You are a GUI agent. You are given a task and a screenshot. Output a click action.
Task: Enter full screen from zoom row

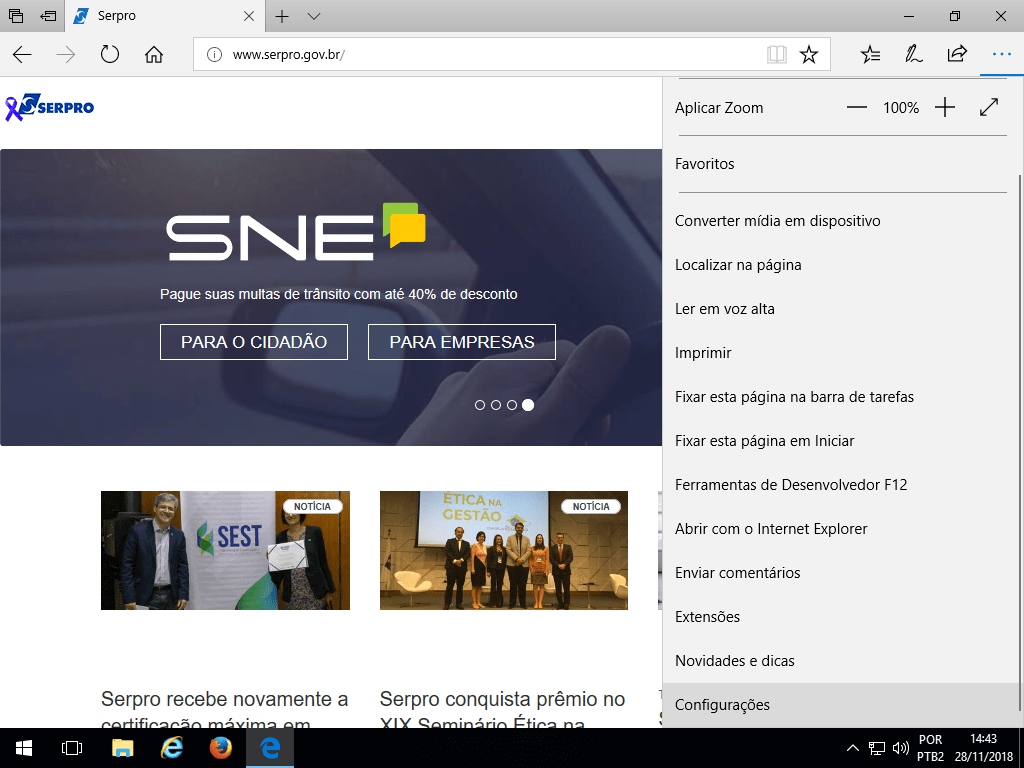pos(989,107)
